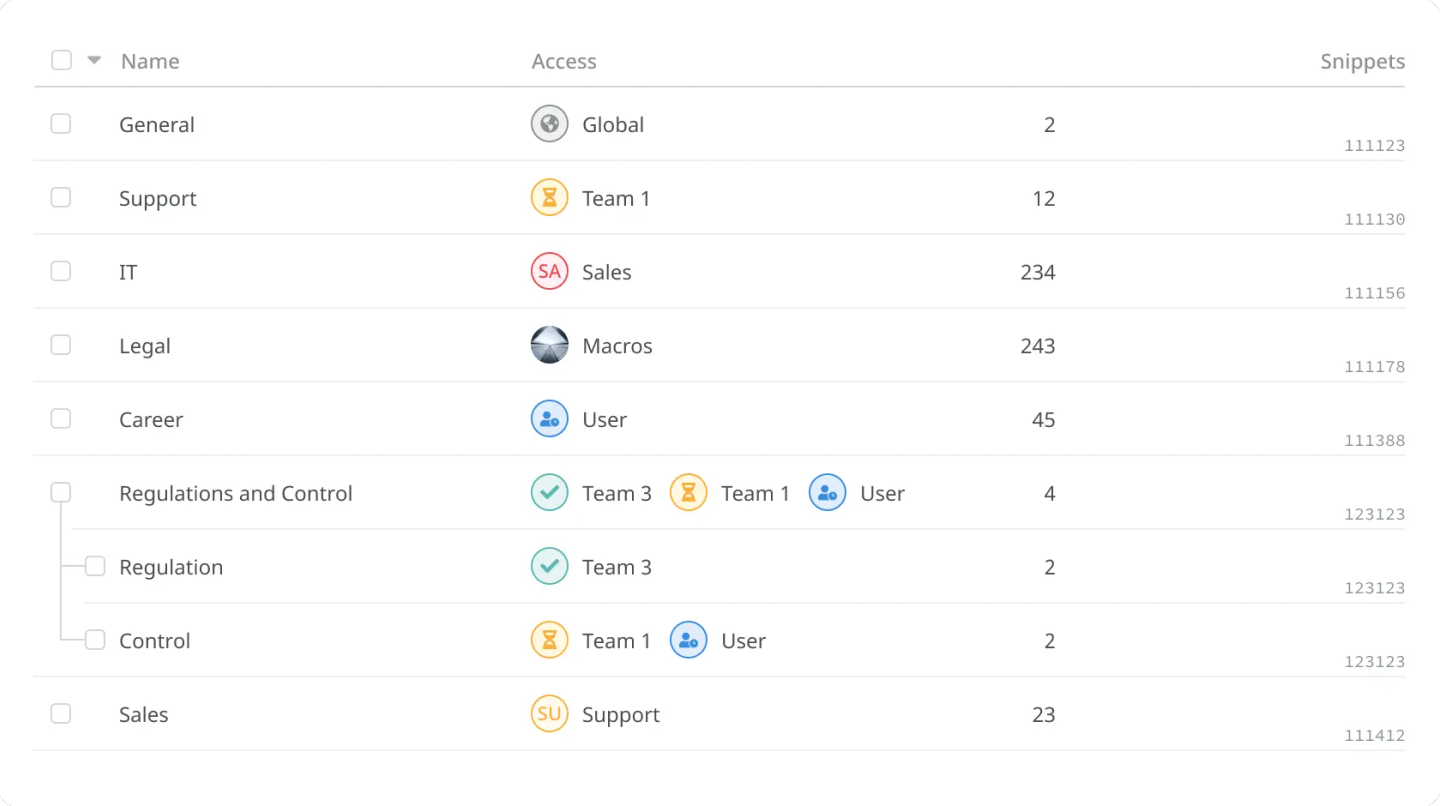Open the Legal folder name
The width and height of the screenshot is (1440, 806).
point(145,346)
